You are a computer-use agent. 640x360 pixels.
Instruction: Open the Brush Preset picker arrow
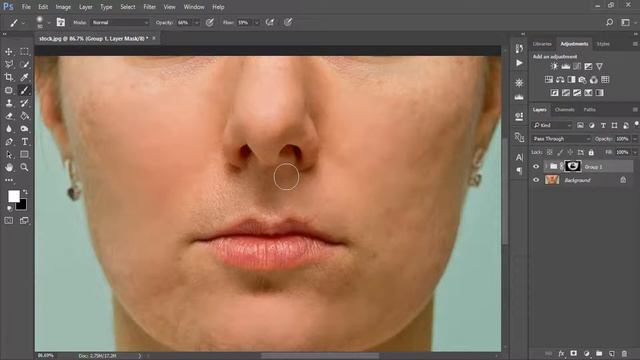pos(49,22)
